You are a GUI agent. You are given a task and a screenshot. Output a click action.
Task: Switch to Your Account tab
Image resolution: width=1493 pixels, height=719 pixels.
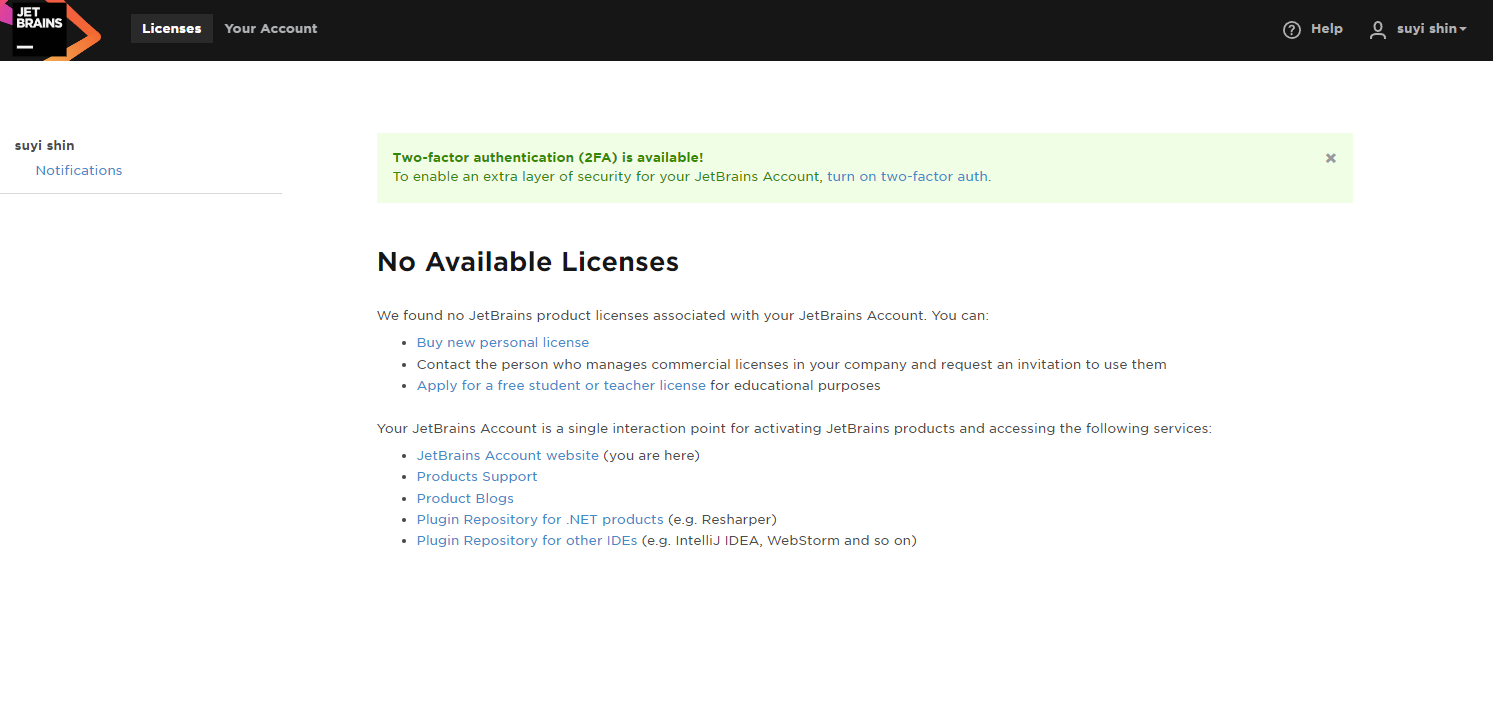pos(271,29)
